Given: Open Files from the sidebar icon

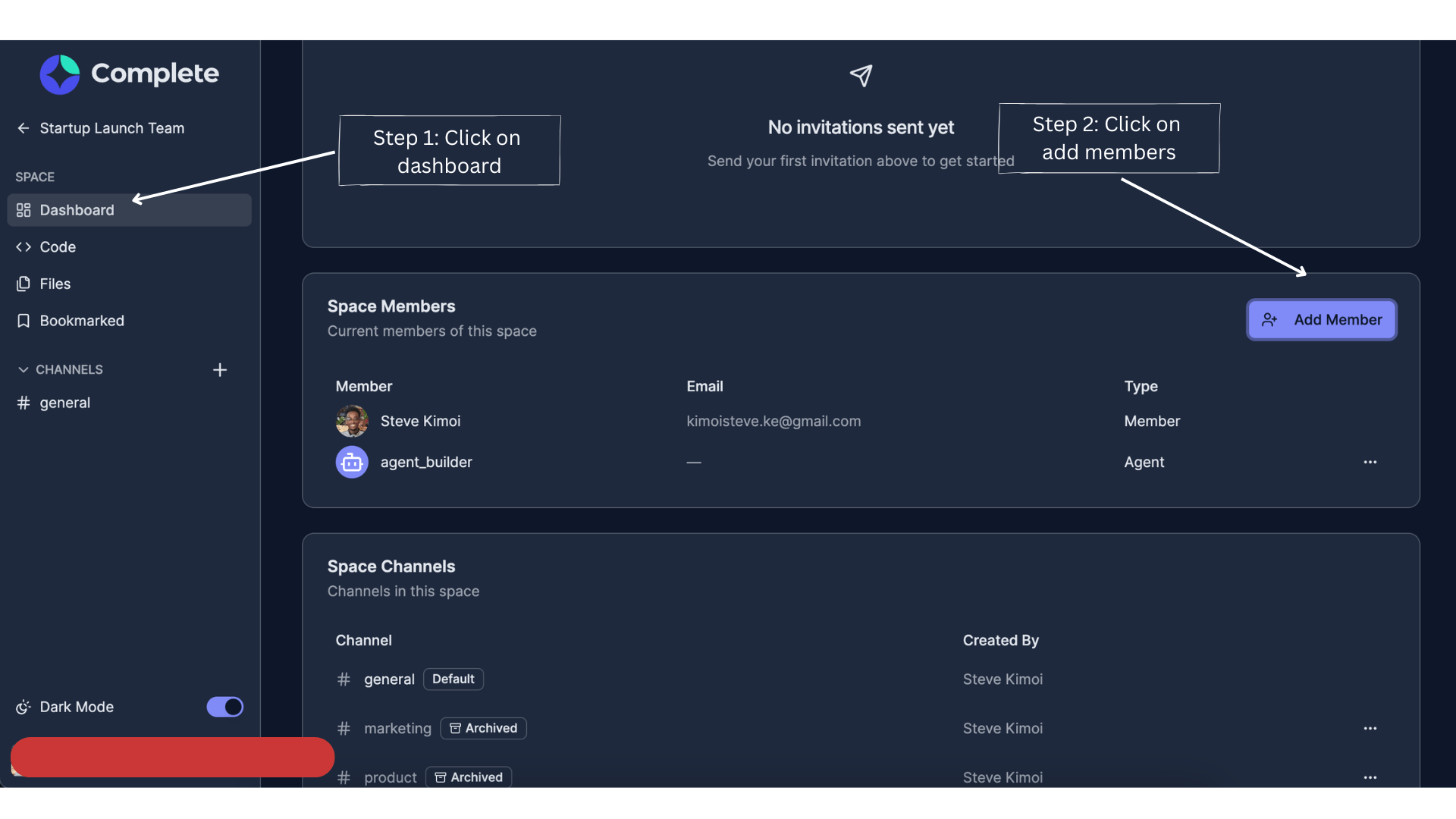Looking at the screenshot, I should (23, 284).
